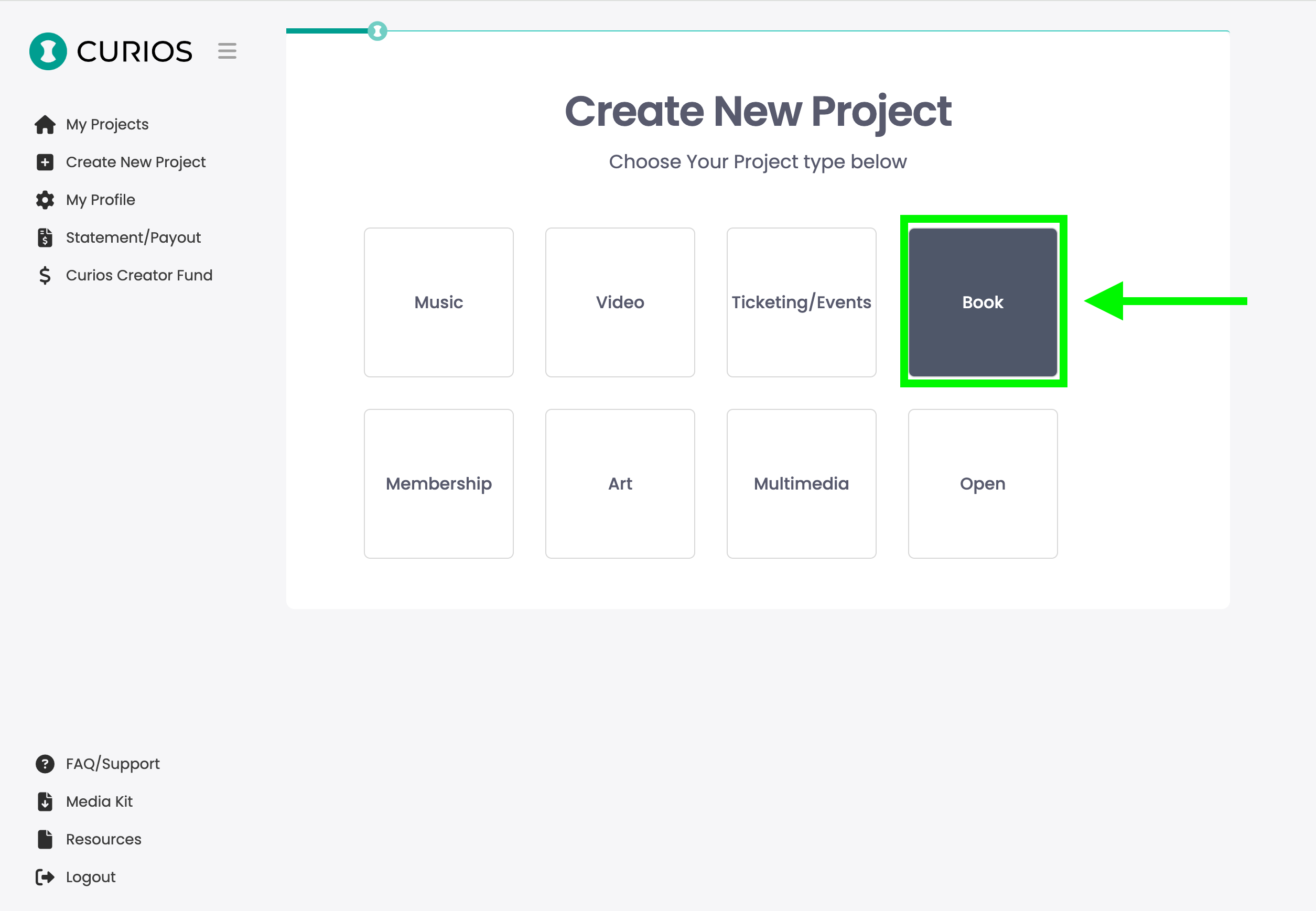The height and width of the screenshot is (911, 1316).
Task: Choose the Multimedia project type
Action: pyautogui.click(x=802, y=483)
